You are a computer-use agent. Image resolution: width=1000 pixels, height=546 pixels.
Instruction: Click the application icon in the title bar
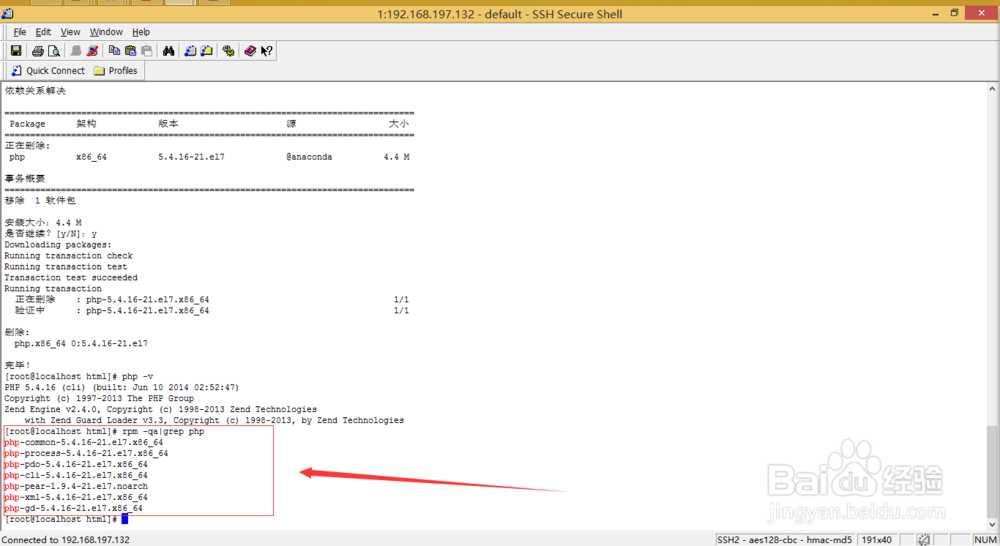[8, 13]
